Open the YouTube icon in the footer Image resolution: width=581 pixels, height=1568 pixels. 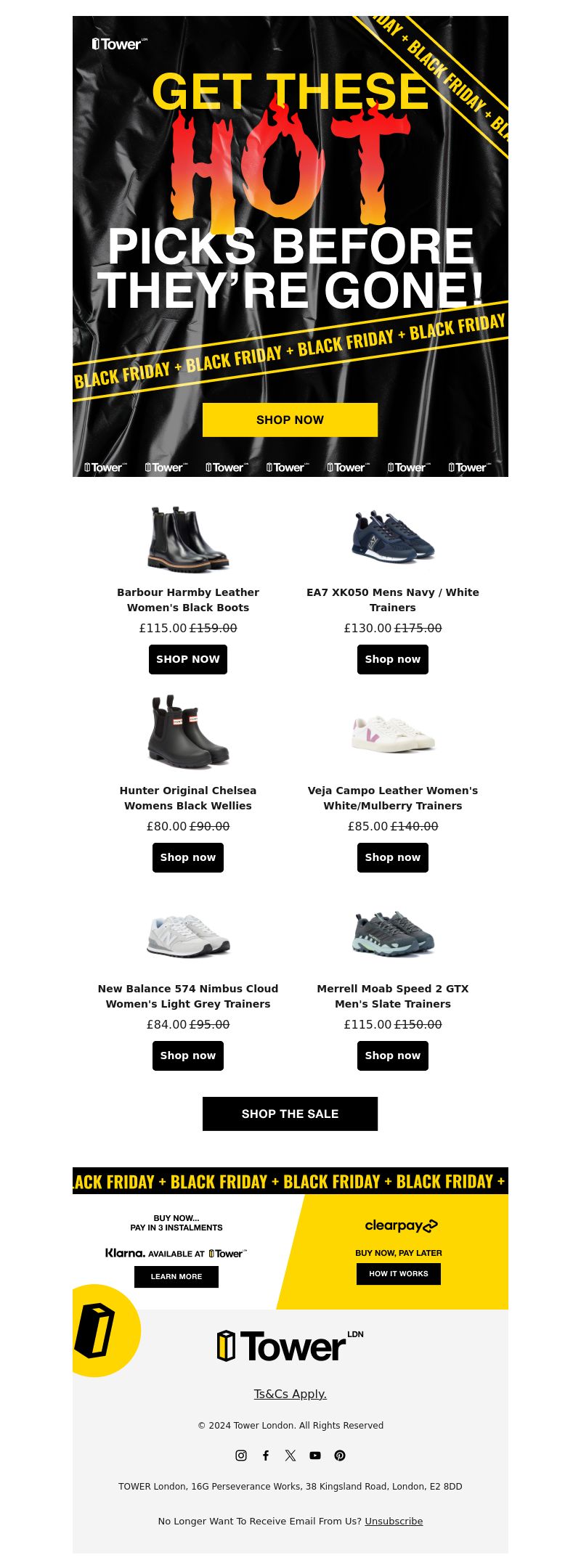(315, 1455)
